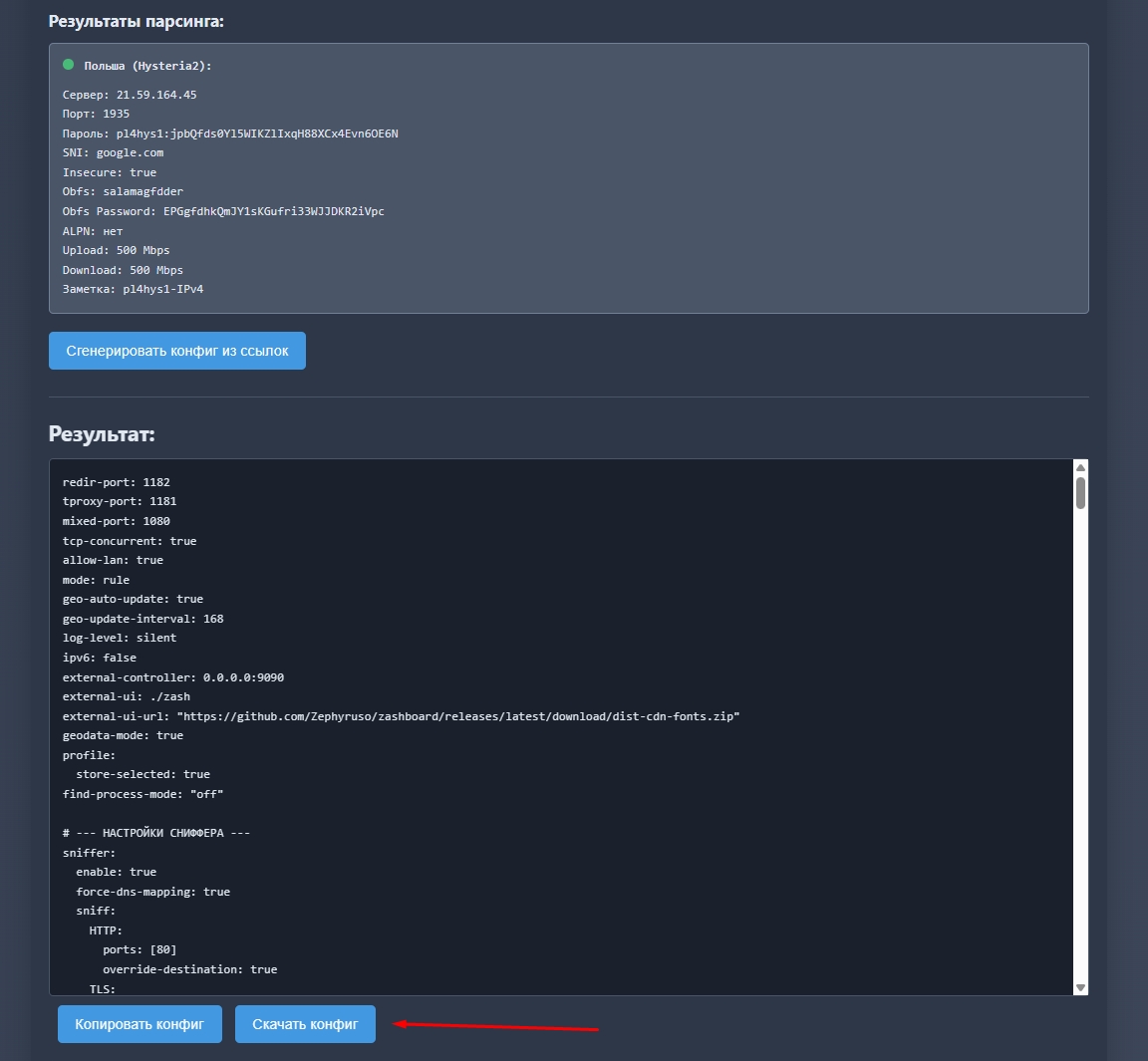
Task: Click the external-ui-url GitHub link text
Action: click(x=458, y=716)
